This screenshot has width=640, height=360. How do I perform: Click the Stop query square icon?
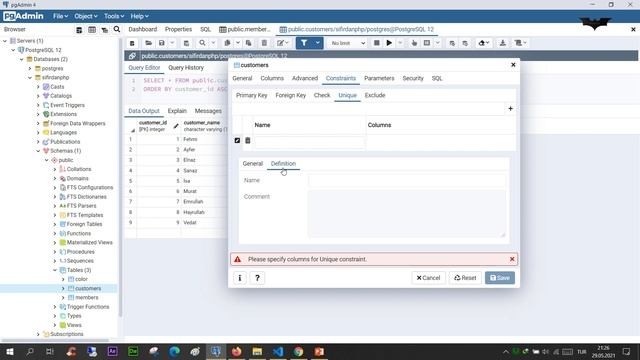377,43
